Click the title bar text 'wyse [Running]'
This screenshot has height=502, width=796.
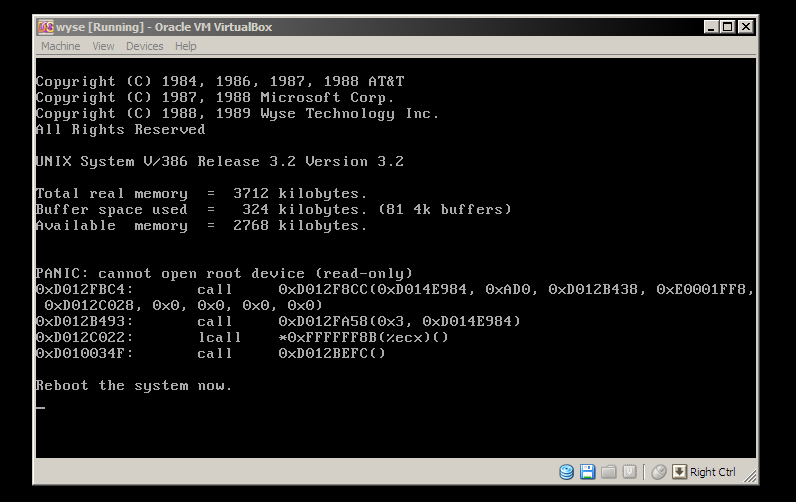100,27
